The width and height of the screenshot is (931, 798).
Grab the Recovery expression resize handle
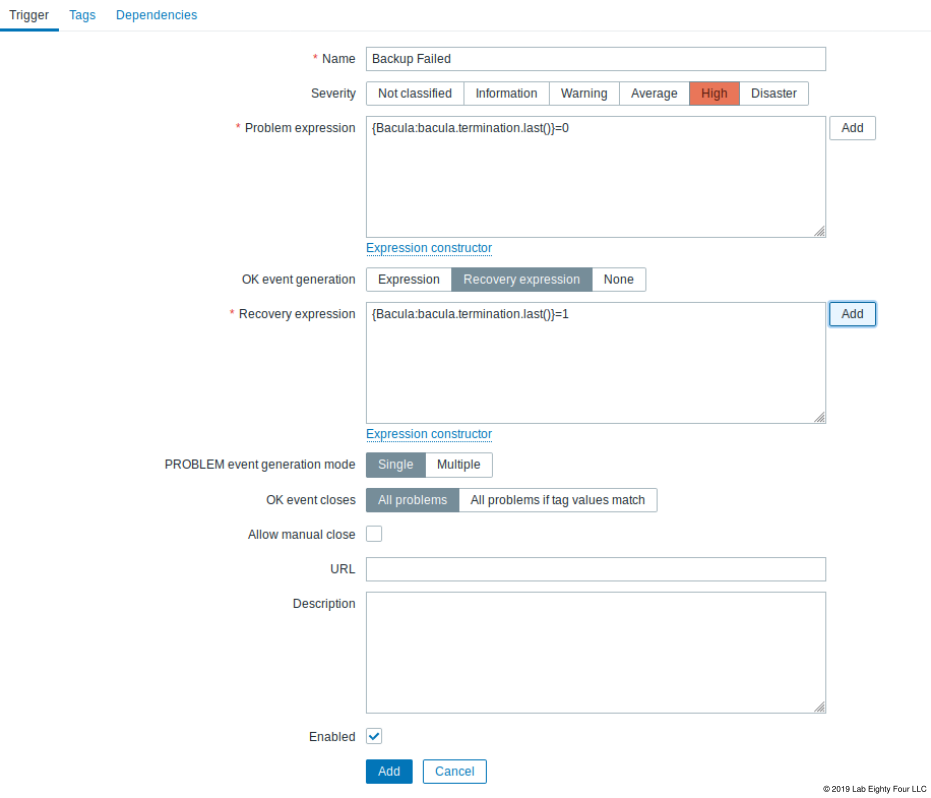tap(819, 417)
